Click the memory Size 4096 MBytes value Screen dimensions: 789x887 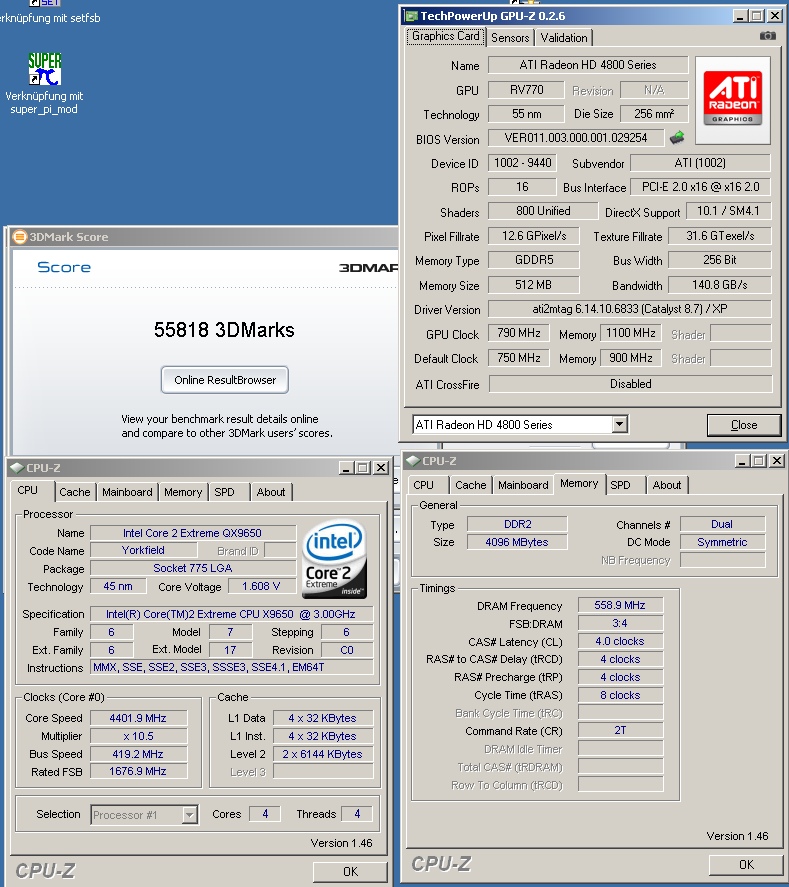coord(517,542)
